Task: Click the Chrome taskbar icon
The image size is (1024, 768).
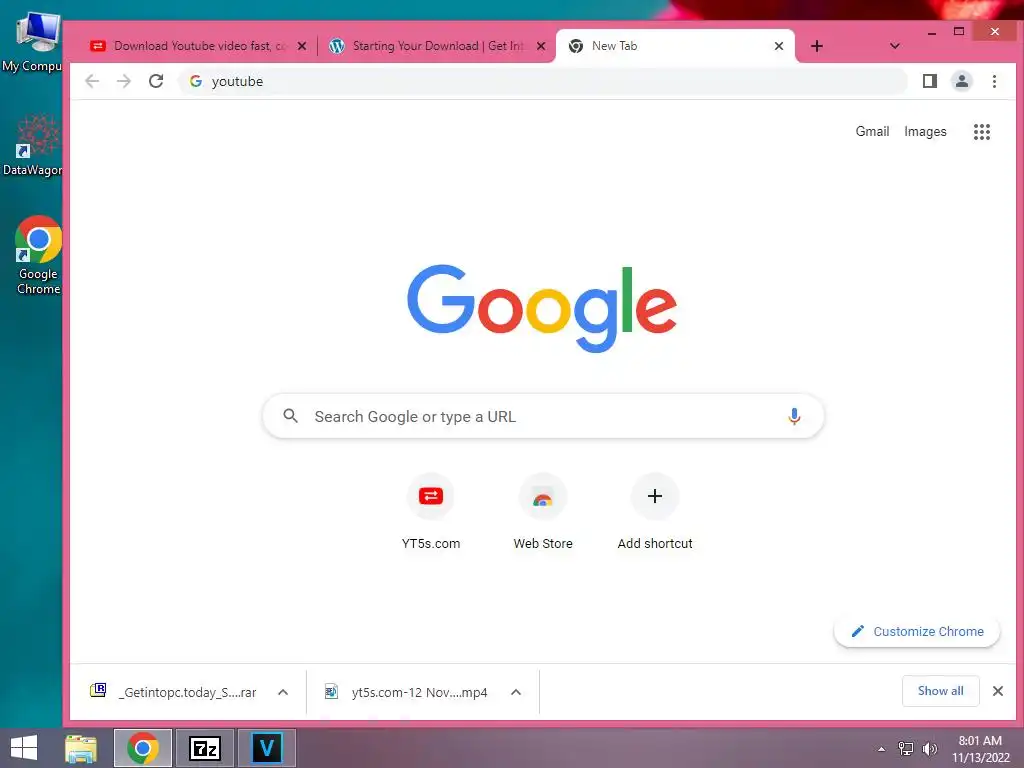Action: pyautogui.click(x=143, y=748)
